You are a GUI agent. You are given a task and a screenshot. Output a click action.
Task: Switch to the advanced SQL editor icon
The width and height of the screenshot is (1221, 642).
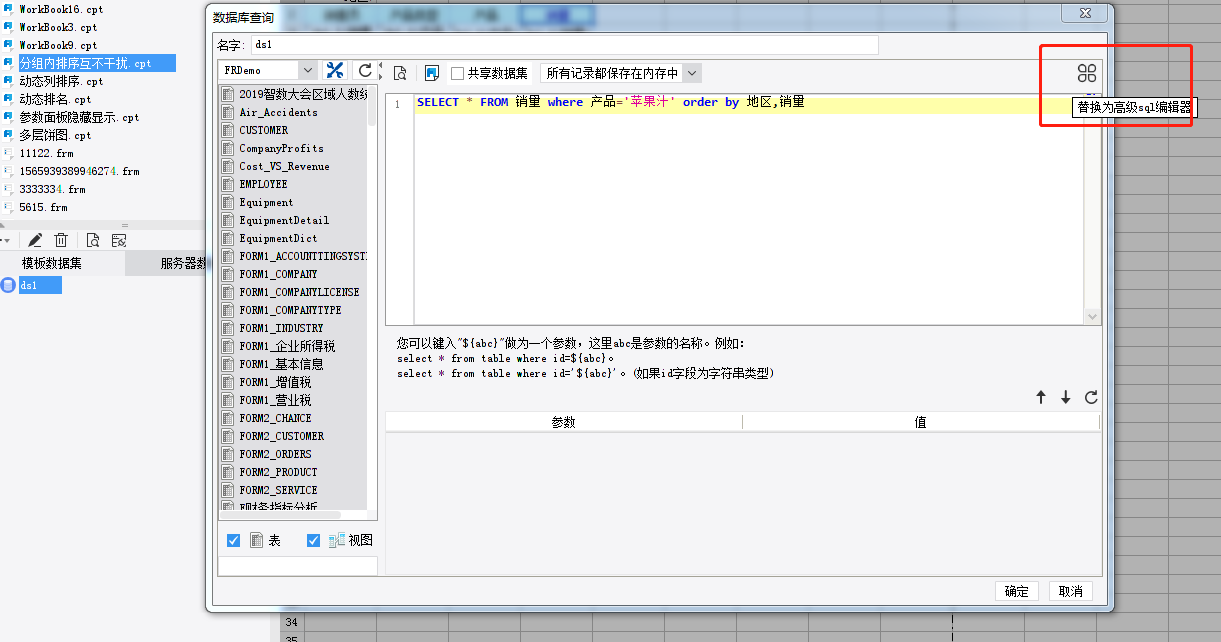(x=1087, y=73)
